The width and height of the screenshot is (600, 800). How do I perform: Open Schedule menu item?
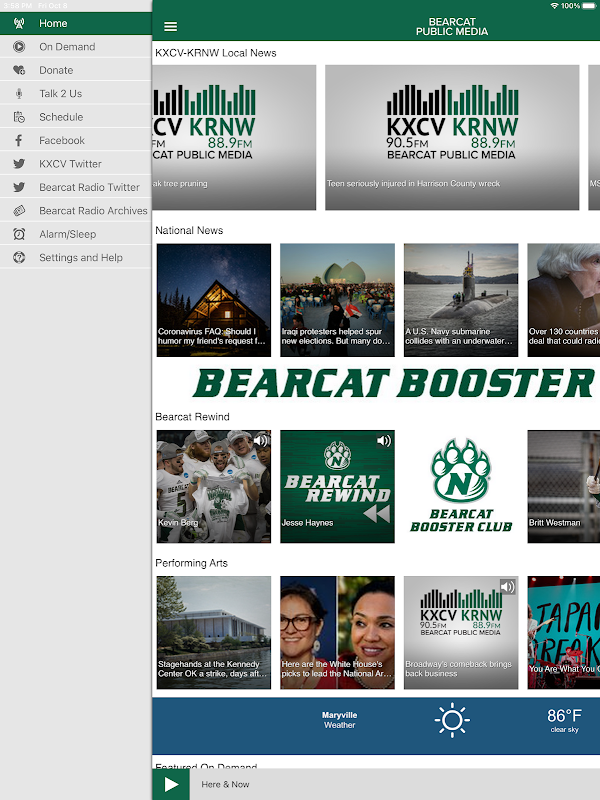(76, 117)
